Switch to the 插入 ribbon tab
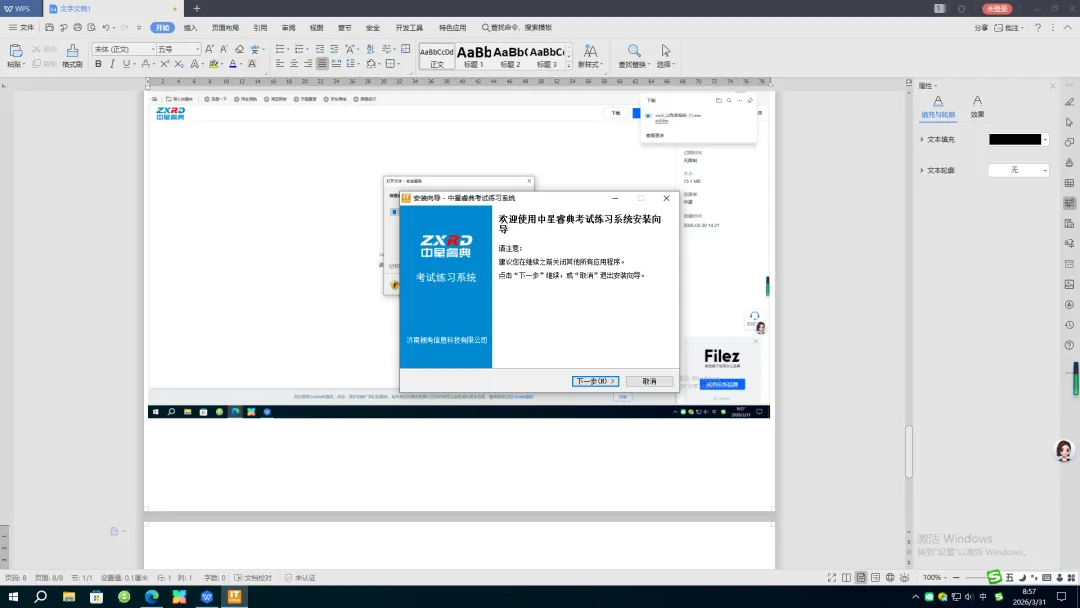The height and width of the screenshot is (608, 1080). (190, 28)
